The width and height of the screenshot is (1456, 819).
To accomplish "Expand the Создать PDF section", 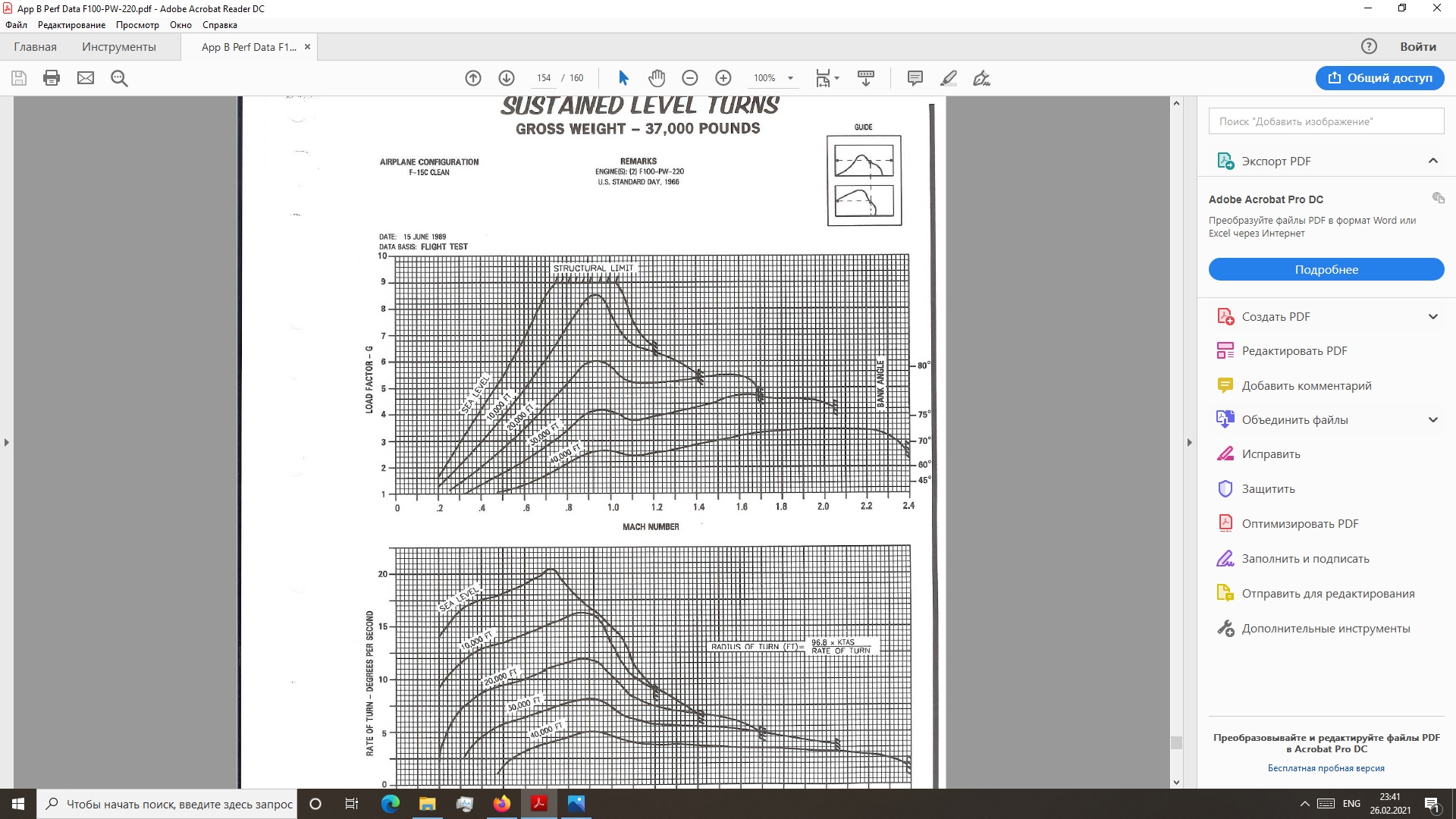I will pos(1432,317).
